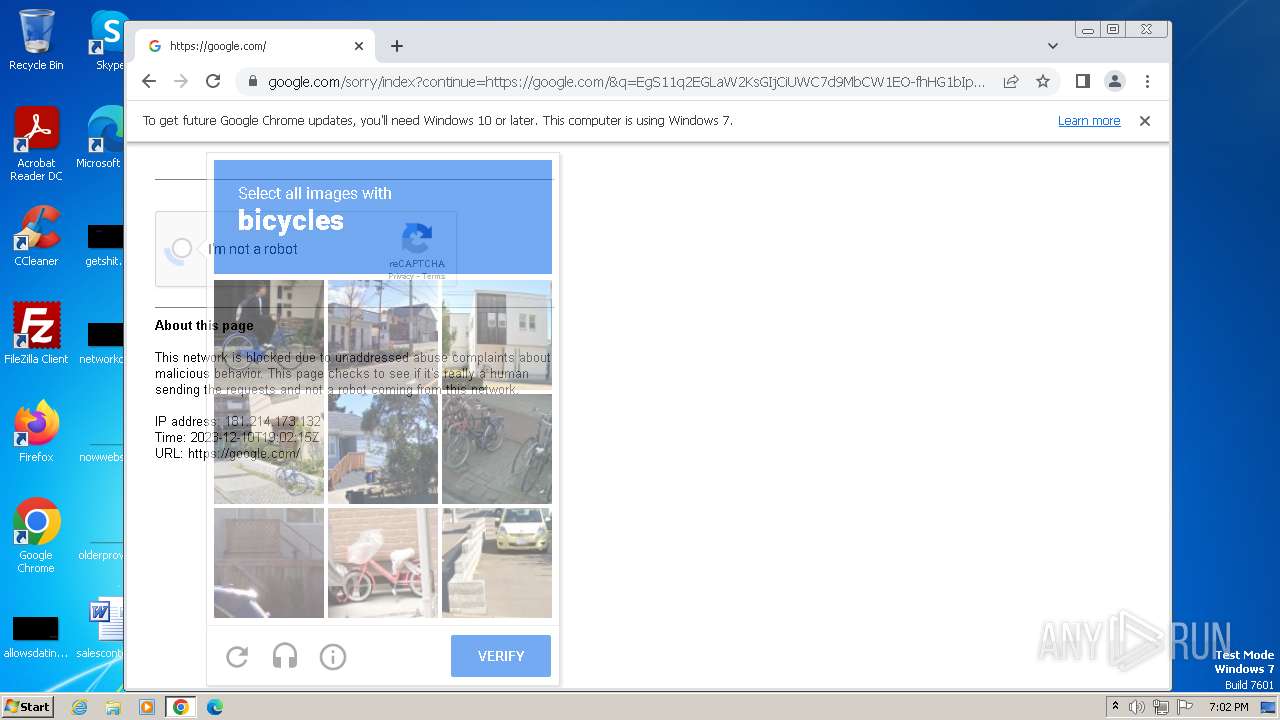Expand the tab search chevron
Image resolution: width=1280 pixels, height=720 pixels.
click(1052, 46)
